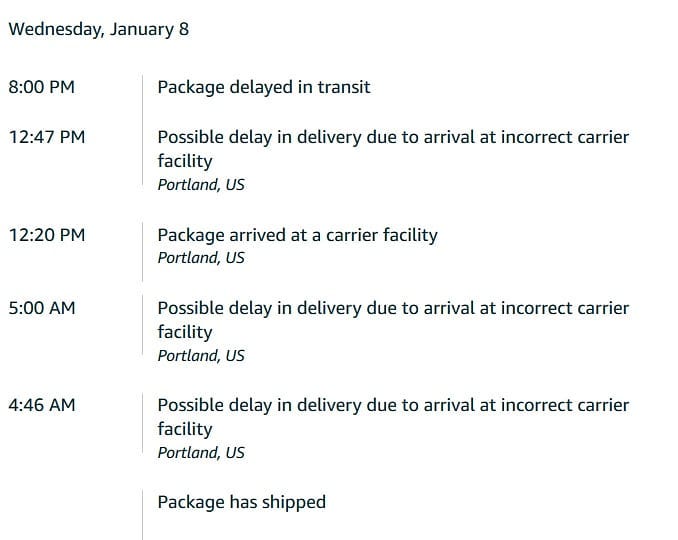Select Package arrived at a carrier facility
678x540 pixels.
pyautogui.click(x=297, y=235)
